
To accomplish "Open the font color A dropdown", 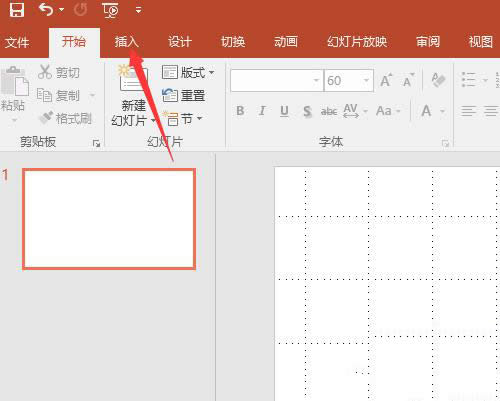I will click(x=442, y=111).
